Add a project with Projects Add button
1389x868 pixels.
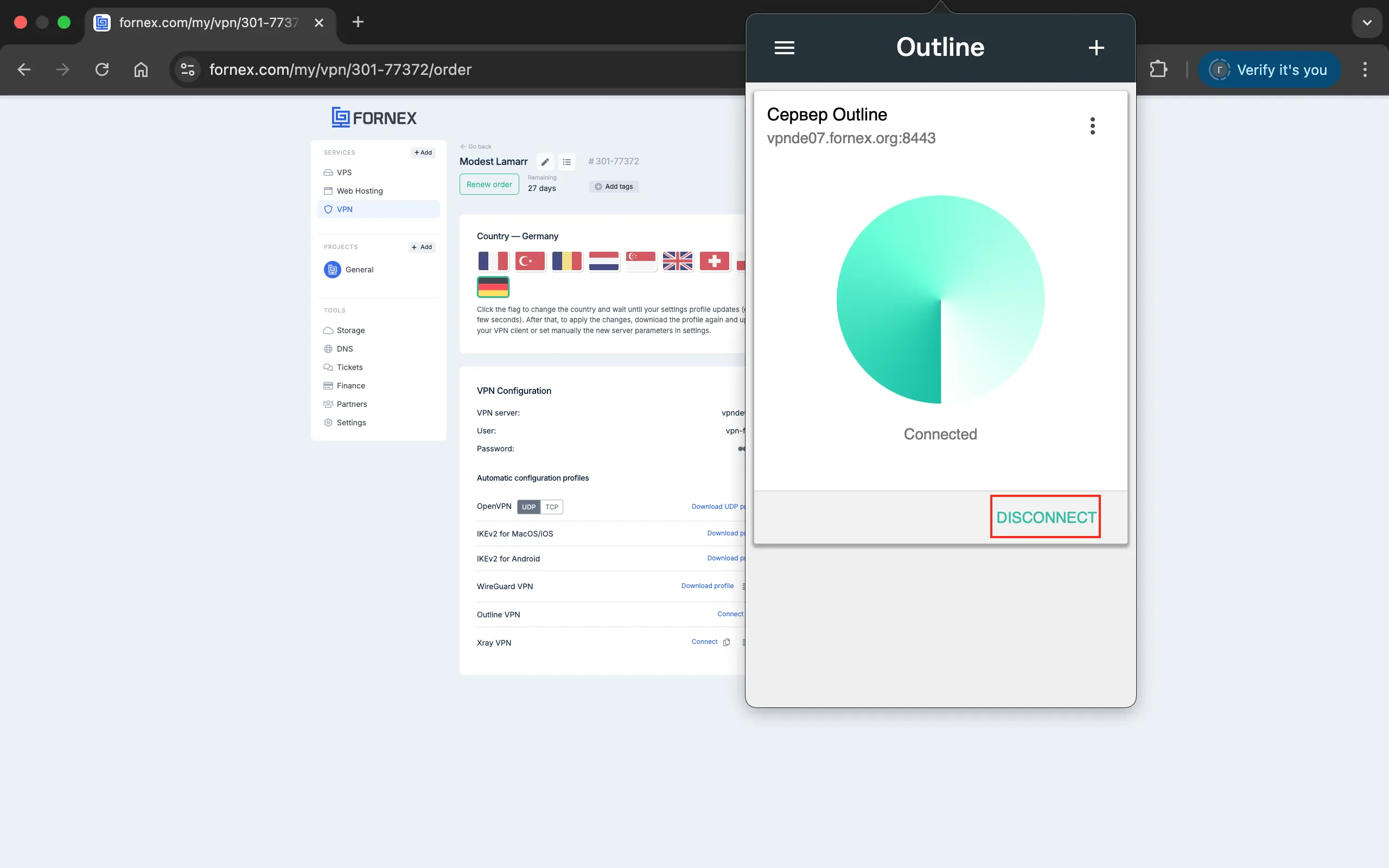click(422, 247)
